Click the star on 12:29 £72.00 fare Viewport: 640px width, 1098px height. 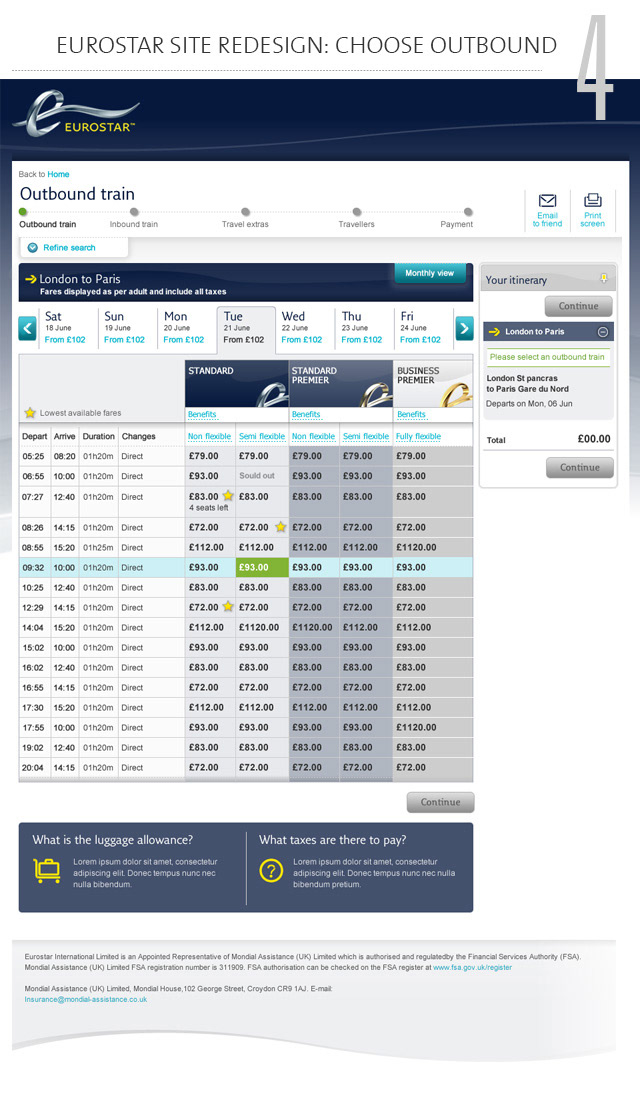228,606
